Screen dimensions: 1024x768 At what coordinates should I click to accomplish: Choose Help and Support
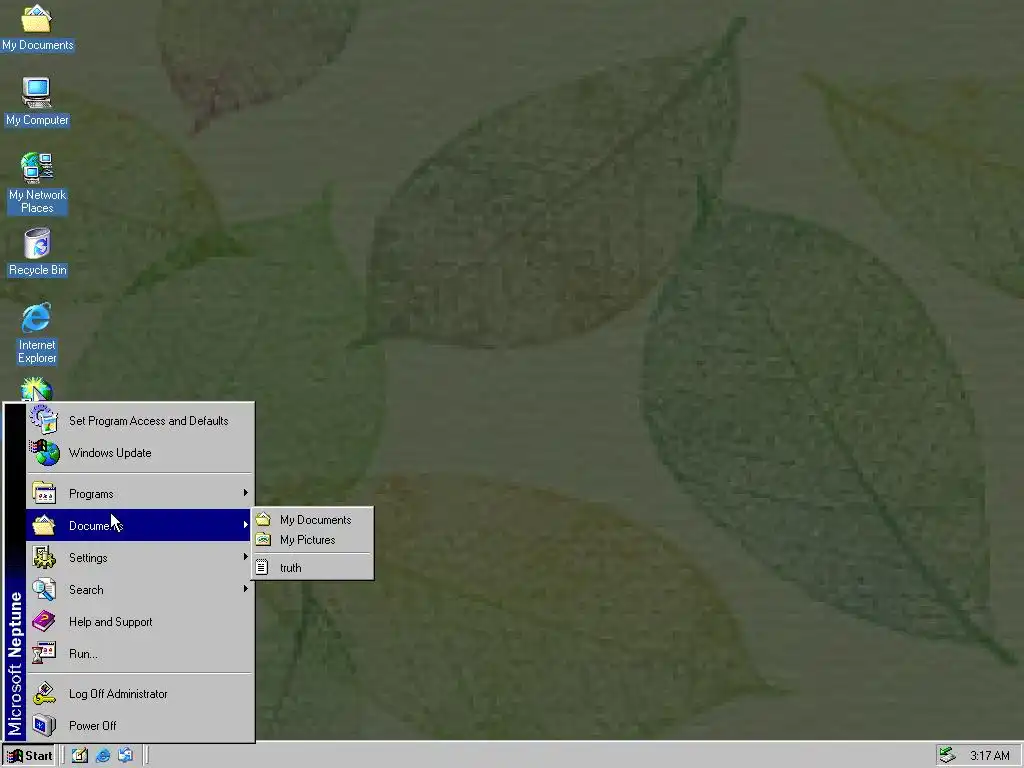click(x=139, y=621)
